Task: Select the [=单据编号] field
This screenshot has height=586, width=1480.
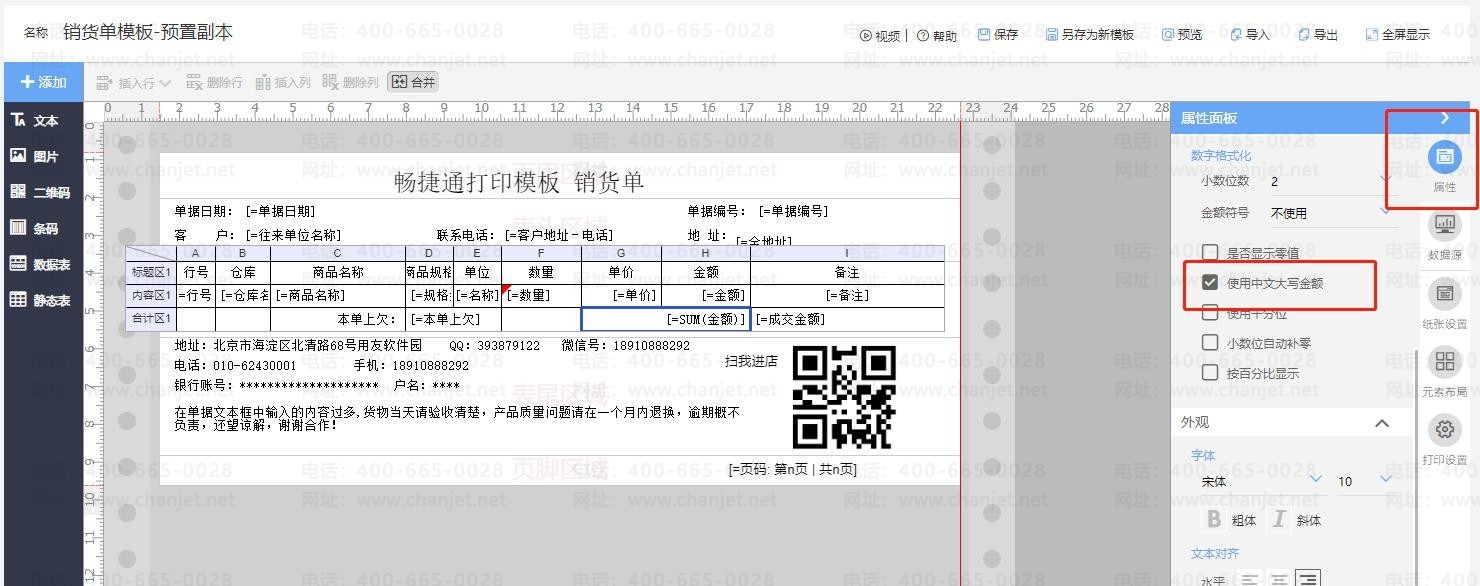Action: [x=793, y=211]
